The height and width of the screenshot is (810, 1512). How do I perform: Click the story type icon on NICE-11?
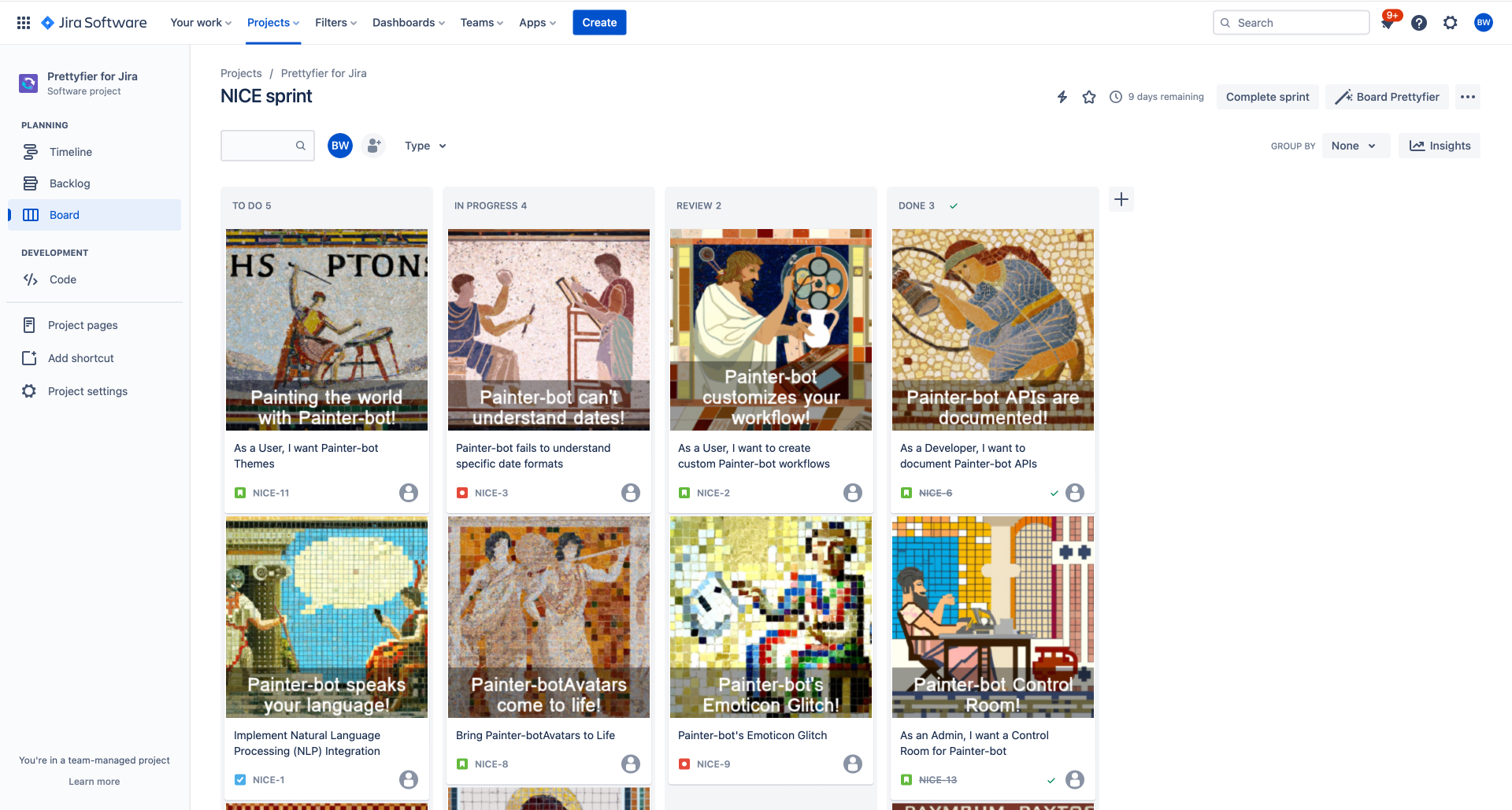[x=240, y=493]
